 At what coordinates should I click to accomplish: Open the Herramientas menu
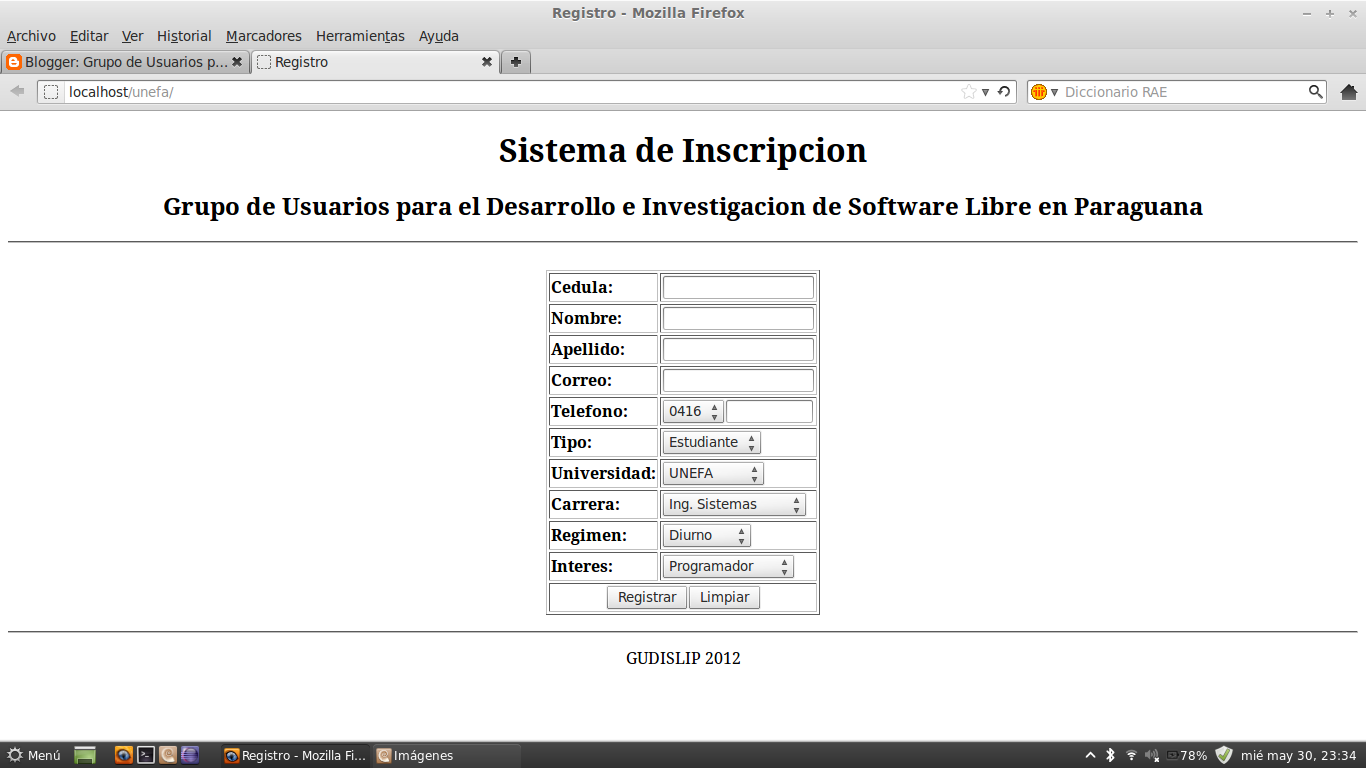point(359,35)
